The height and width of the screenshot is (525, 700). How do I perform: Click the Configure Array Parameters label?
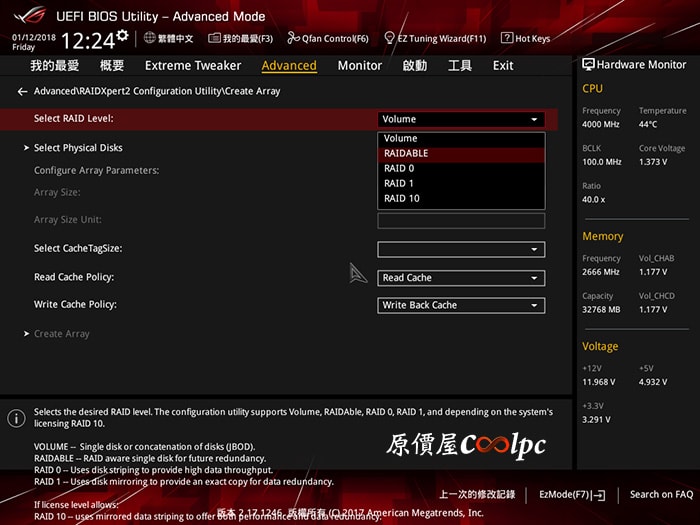pos(96,171)
